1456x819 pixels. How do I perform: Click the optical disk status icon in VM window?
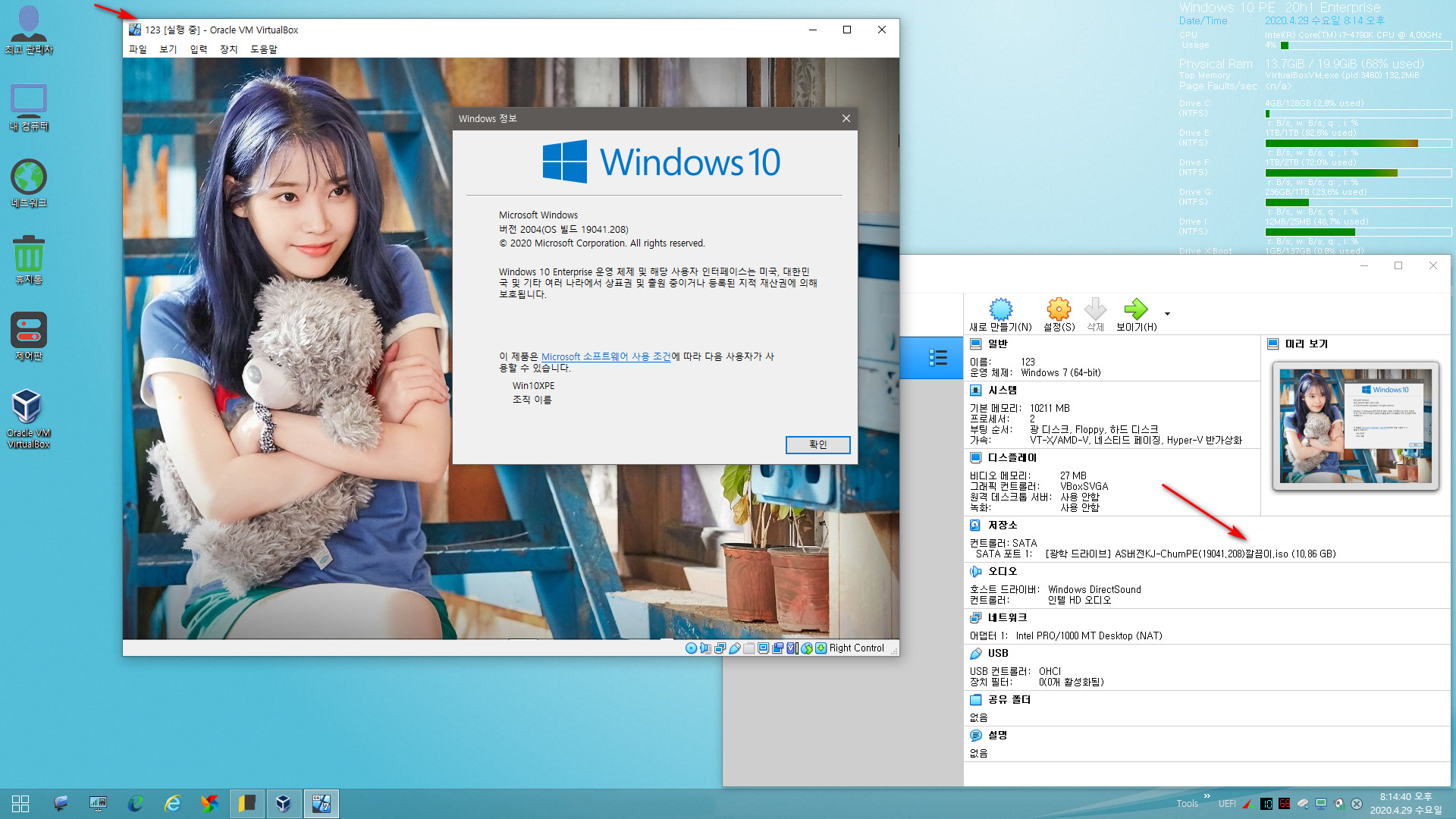[691, 648]
